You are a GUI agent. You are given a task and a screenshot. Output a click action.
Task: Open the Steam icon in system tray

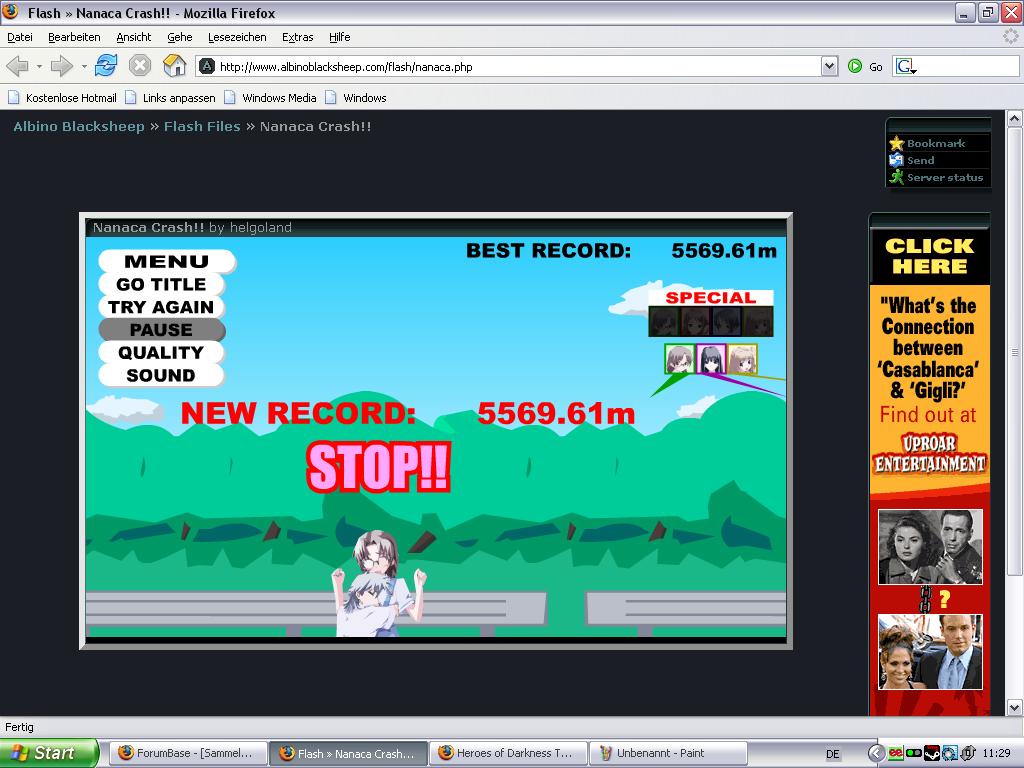(932, 753)
